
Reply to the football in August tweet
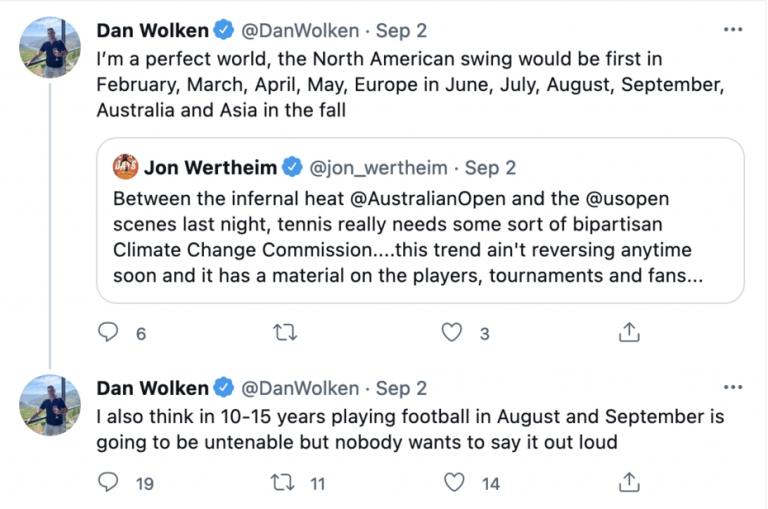tap(110, 483)
